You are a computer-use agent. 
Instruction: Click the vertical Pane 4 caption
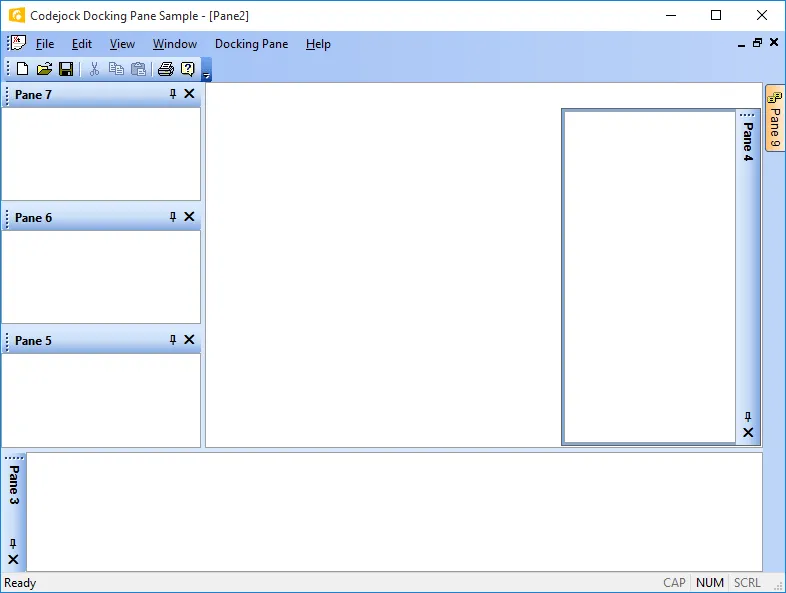click(x=748, y=142)
